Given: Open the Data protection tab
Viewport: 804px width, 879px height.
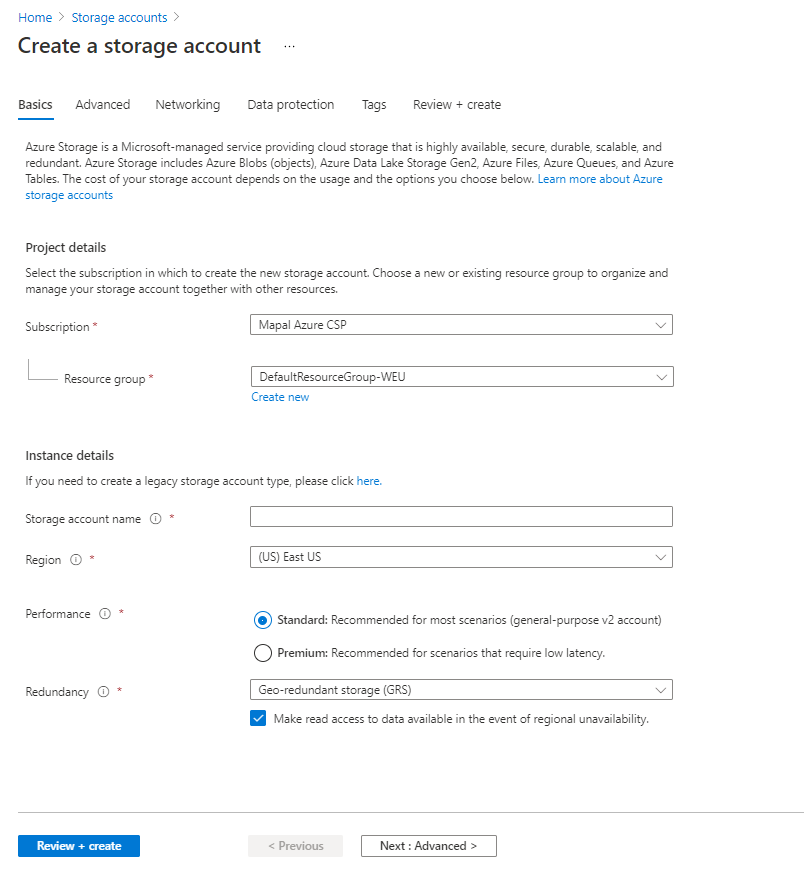Looking at the screenshot, I should pos(290,105).
